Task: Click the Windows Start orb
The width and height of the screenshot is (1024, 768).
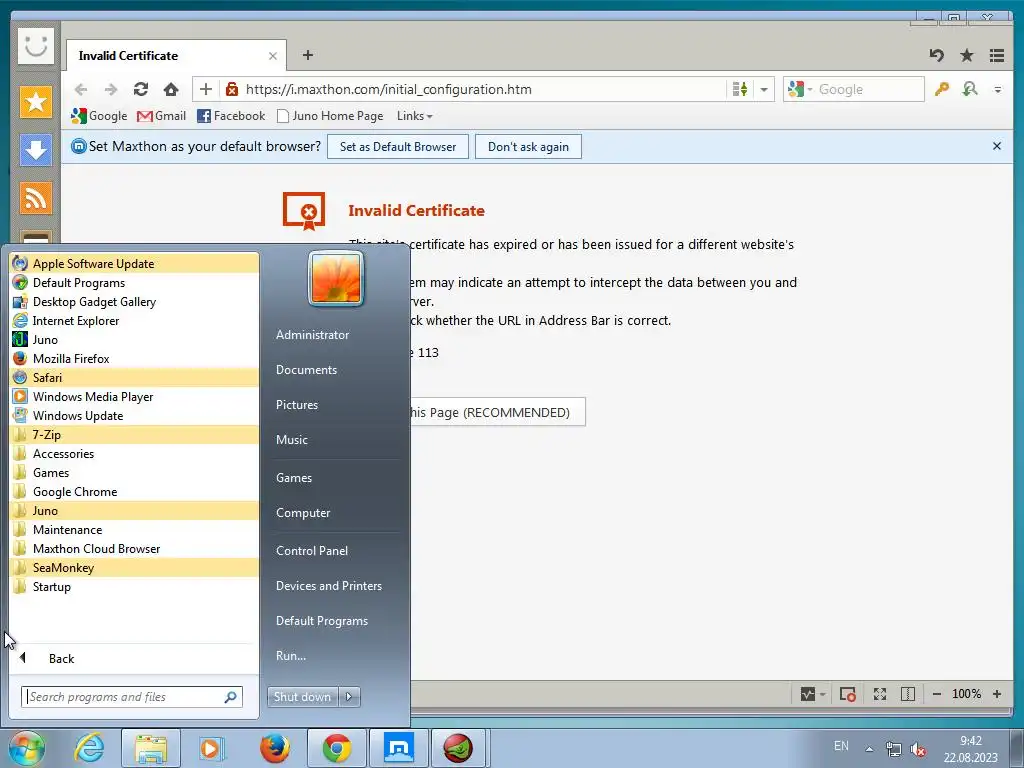Action: (27, 748)
